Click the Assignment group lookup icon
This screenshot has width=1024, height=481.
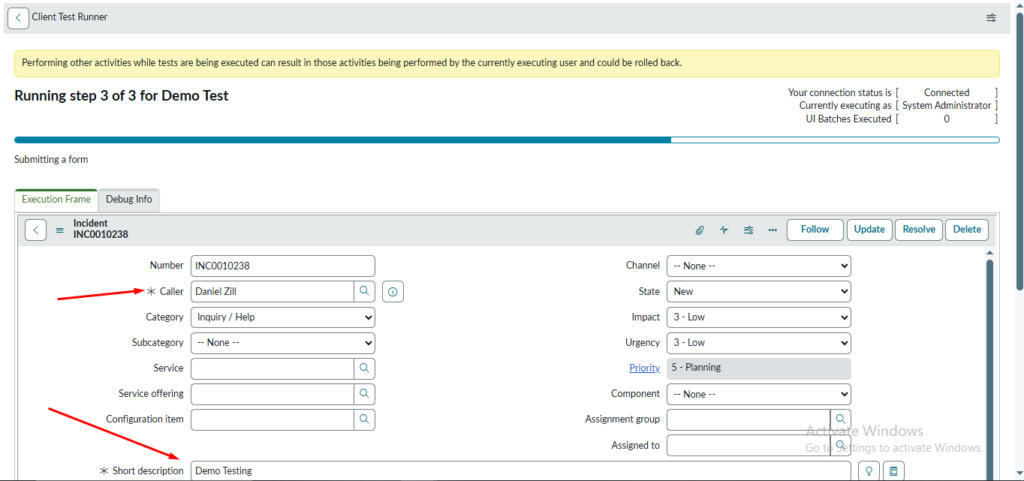point(841,419)
